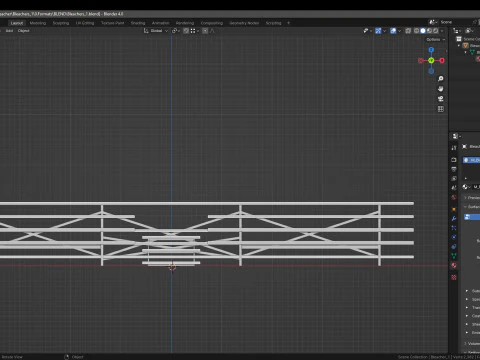Click the green Y axis gizmo center
The height and width of the screenshot is (360, 480).
(x=431, y=60)
